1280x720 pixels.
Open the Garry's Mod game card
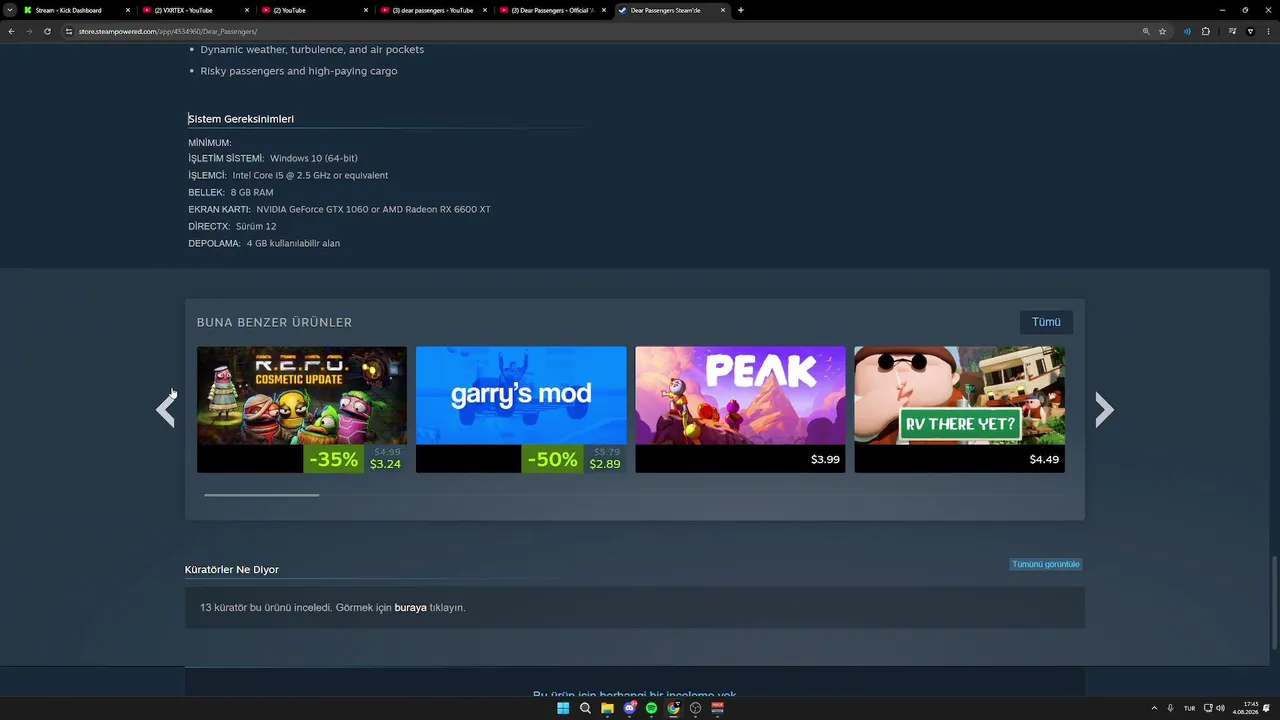pos(521,409)
